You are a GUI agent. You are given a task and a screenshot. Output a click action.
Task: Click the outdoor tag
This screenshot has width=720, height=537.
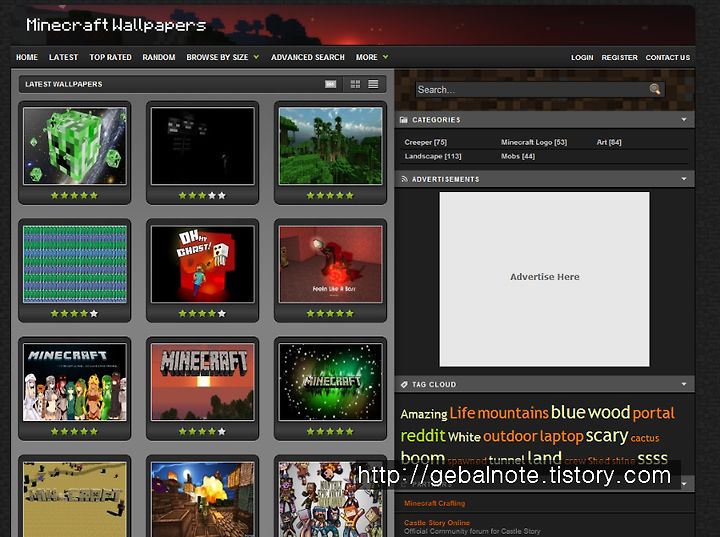pos(510,436)
